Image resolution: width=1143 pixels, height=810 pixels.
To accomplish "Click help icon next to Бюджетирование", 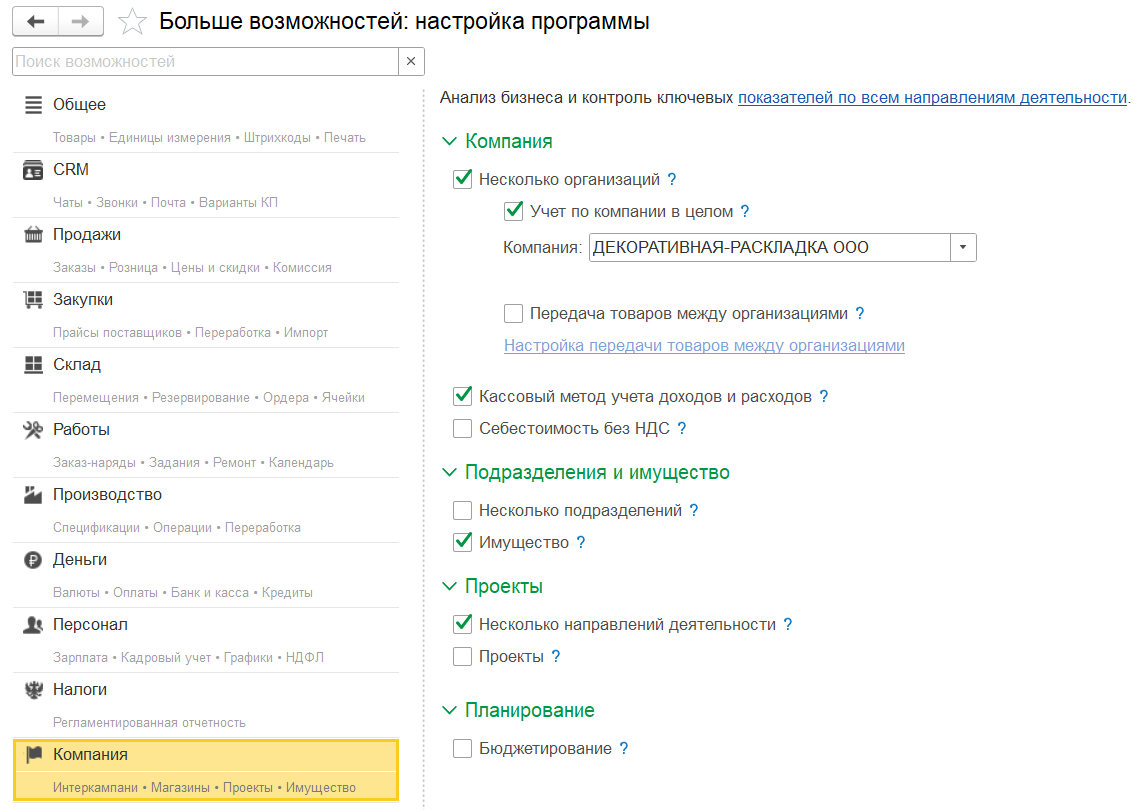I will (x=624, y=749).
